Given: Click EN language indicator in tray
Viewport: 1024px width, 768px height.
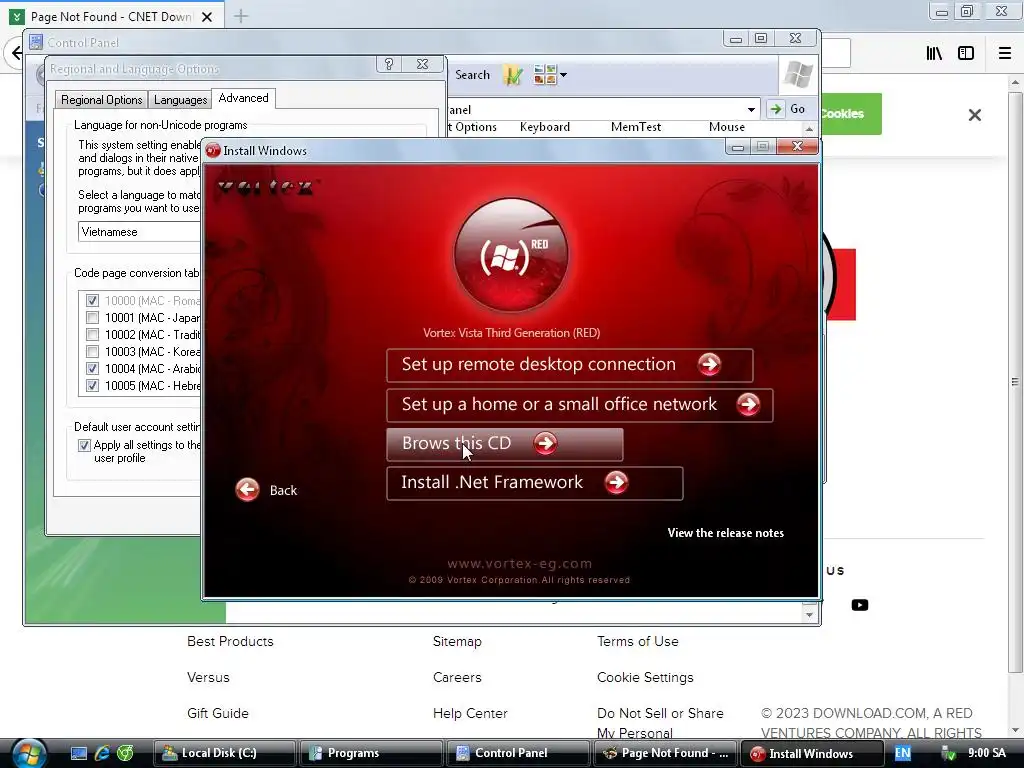Looking at the screenshot, I should pos(903,753).
